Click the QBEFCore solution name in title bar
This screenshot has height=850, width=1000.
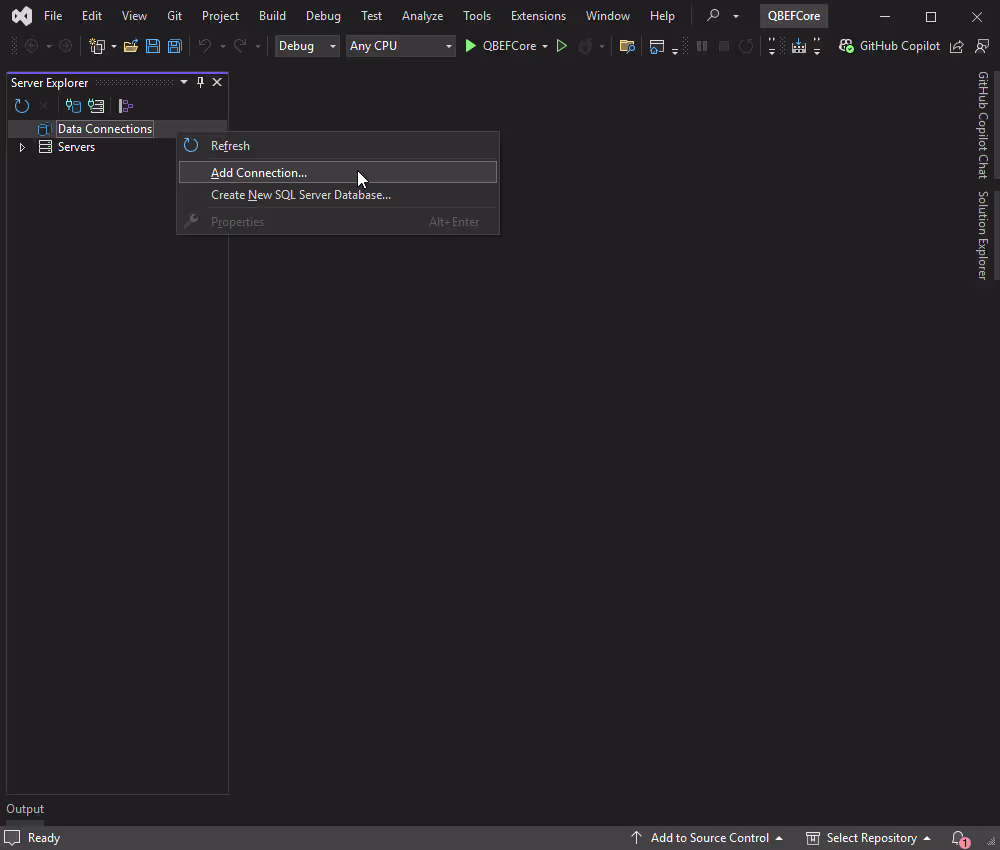(793, 16)
